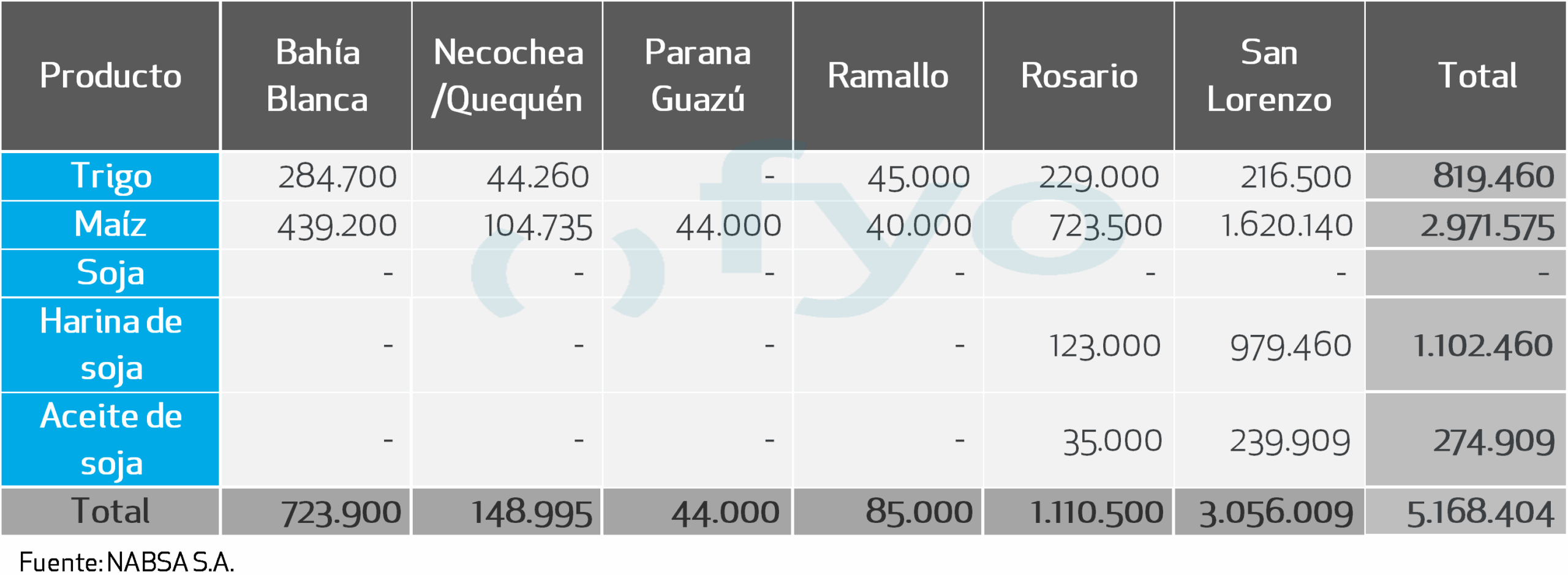
Task: Select the Aceite de soja row label
Action: tap(110, 440)
